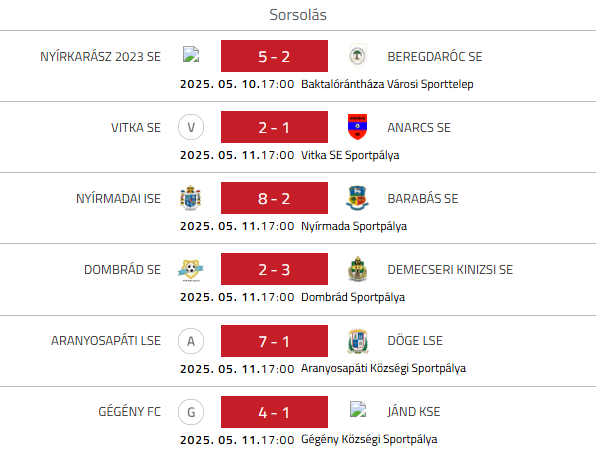The width and height of the screenshot is (597, 464).
Task: Open the 7 - 1 match result
Action: pos(274,341)
